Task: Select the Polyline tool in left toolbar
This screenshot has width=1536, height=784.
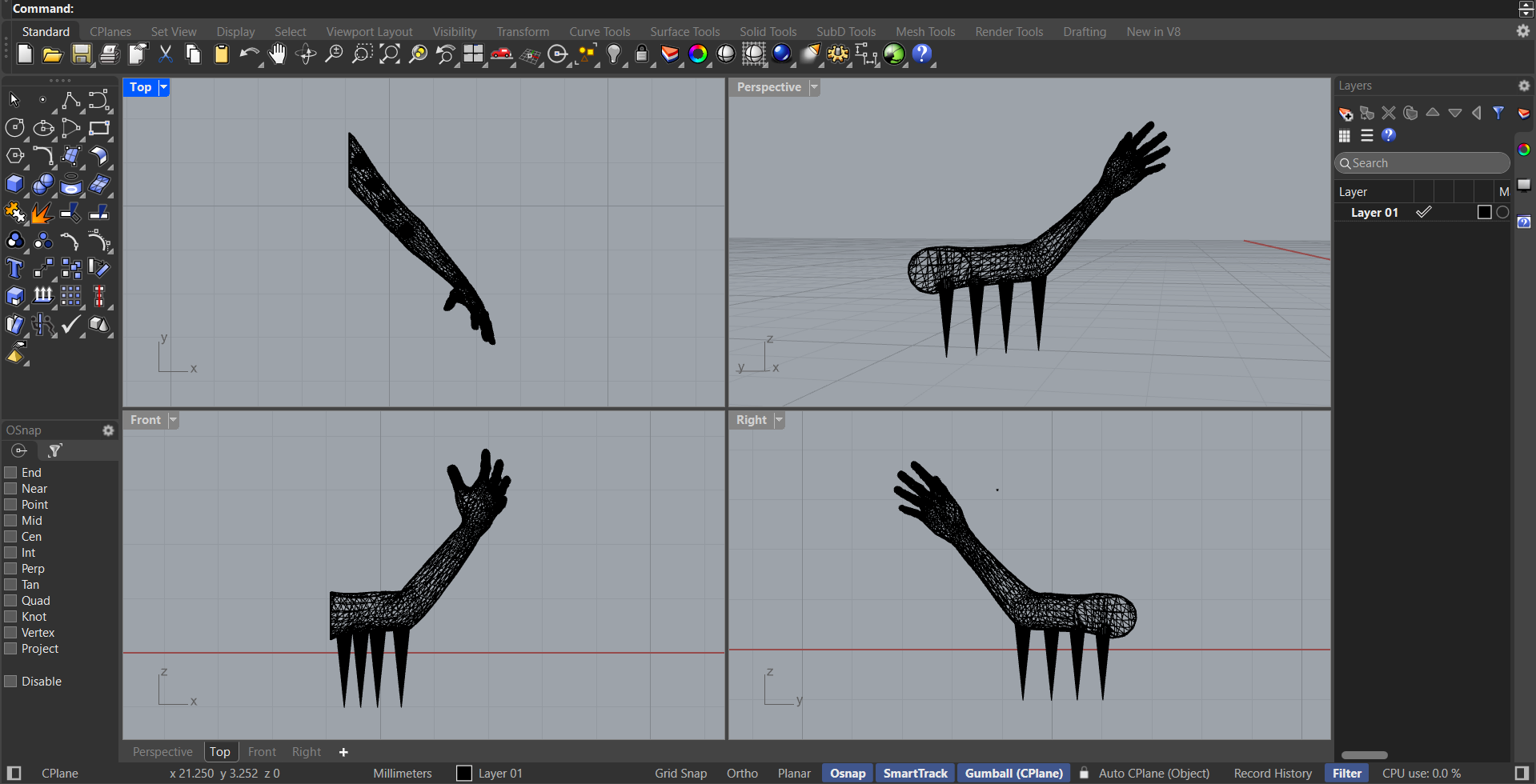Action: (x=71, y=100)
